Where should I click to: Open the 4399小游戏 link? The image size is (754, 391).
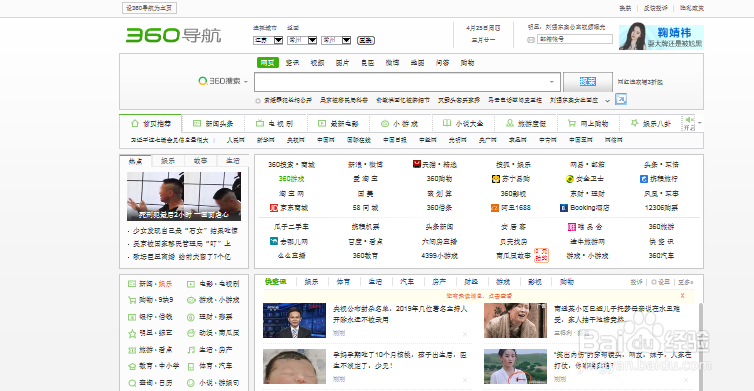click(440, 255)
